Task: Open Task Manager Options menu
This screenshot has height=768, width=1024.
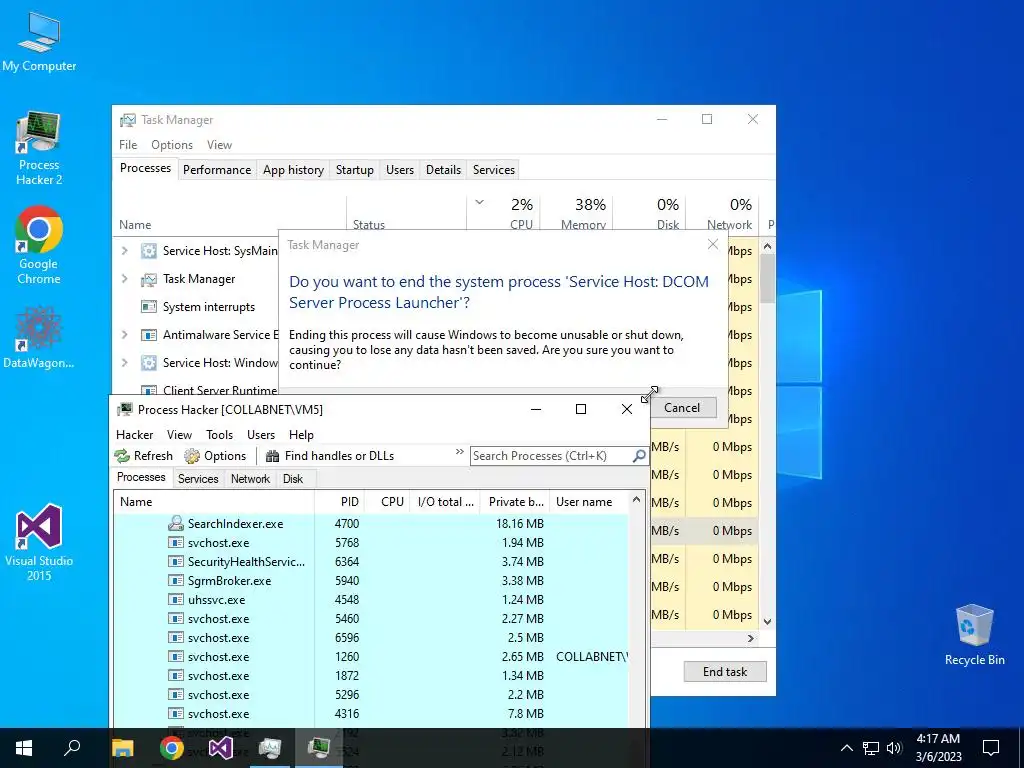Action: click(172, 145)
